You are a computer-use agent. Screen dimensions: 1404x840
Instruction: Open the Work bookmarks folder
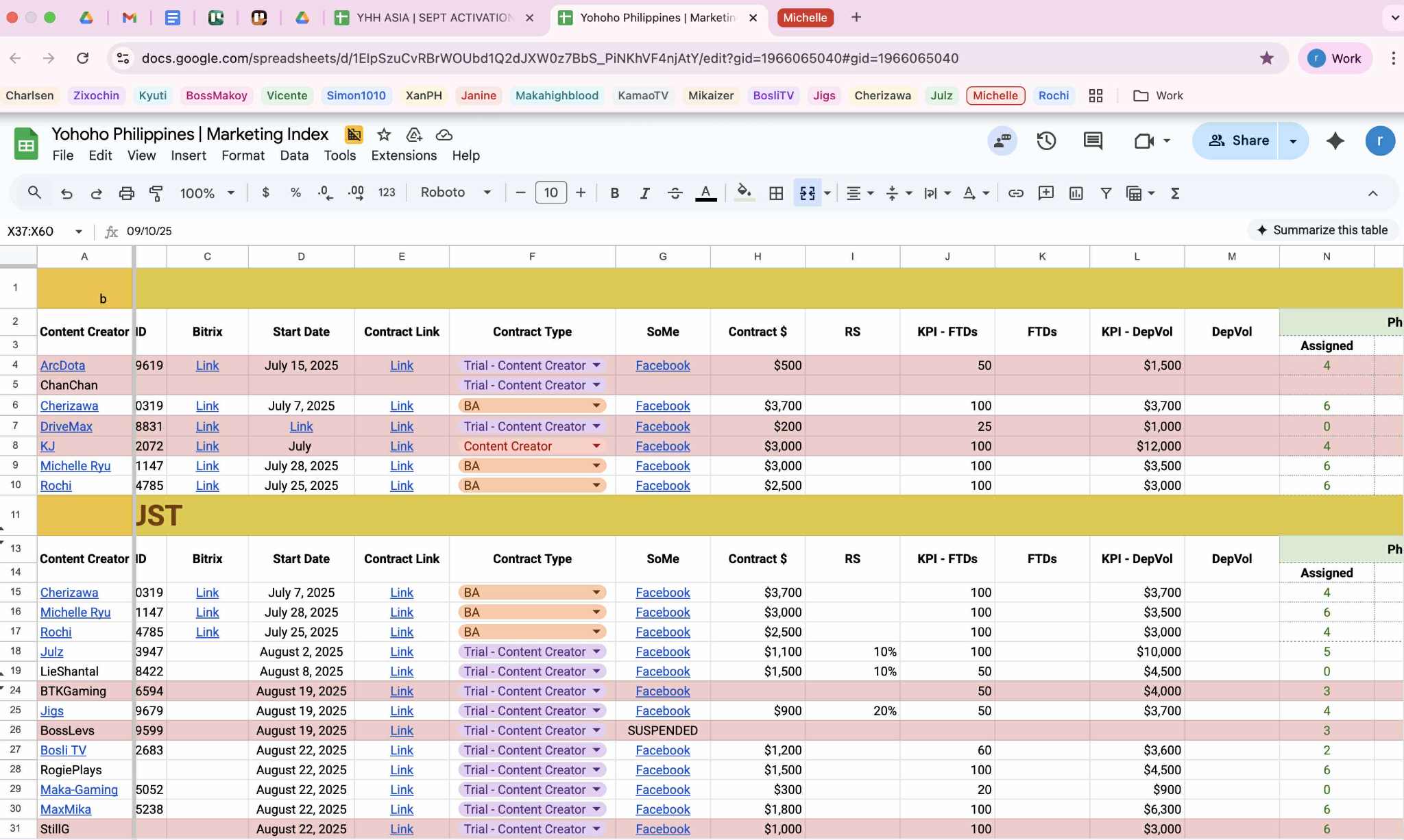(x=1159, y=96)
